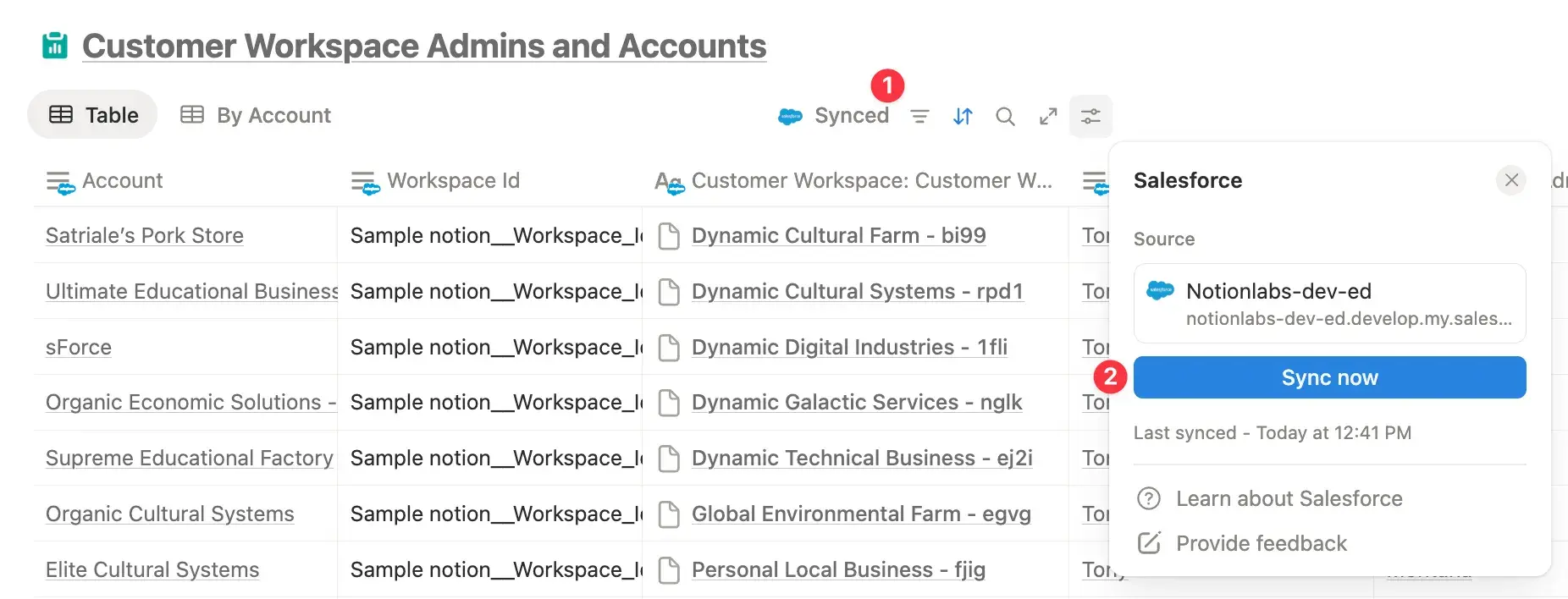Open Dynamic Galactic Services - nglk page

pos(857,402)
